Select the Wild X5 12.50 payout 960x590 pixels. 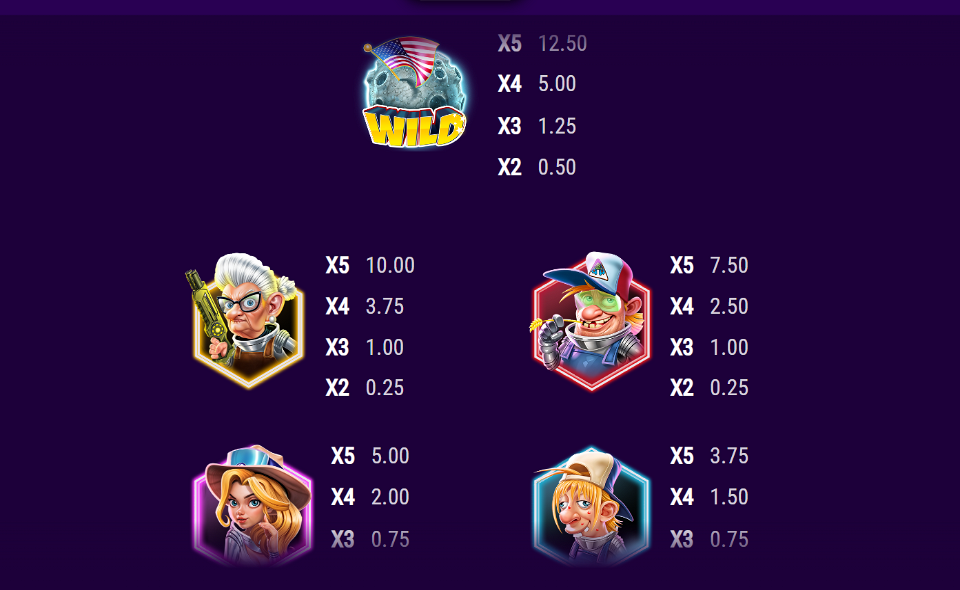tap(542, 43)
